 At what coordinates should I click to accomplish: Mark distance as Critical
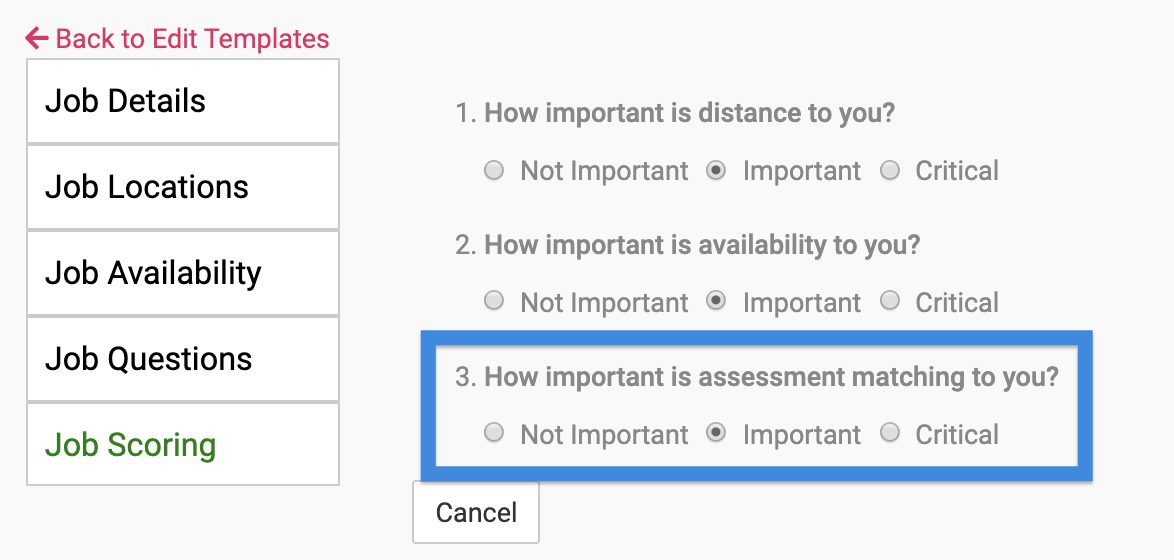(889, 171)
